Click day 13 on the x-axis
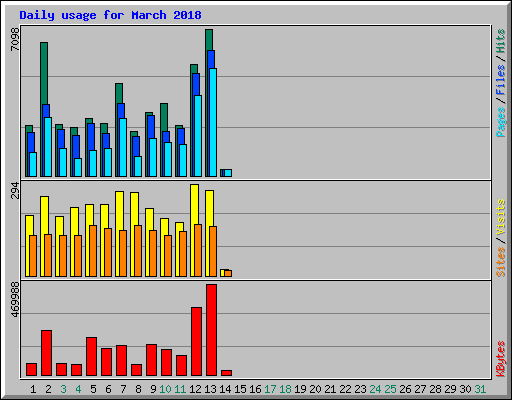The width and height of the screenshot is (512, 400). [210, 389]
